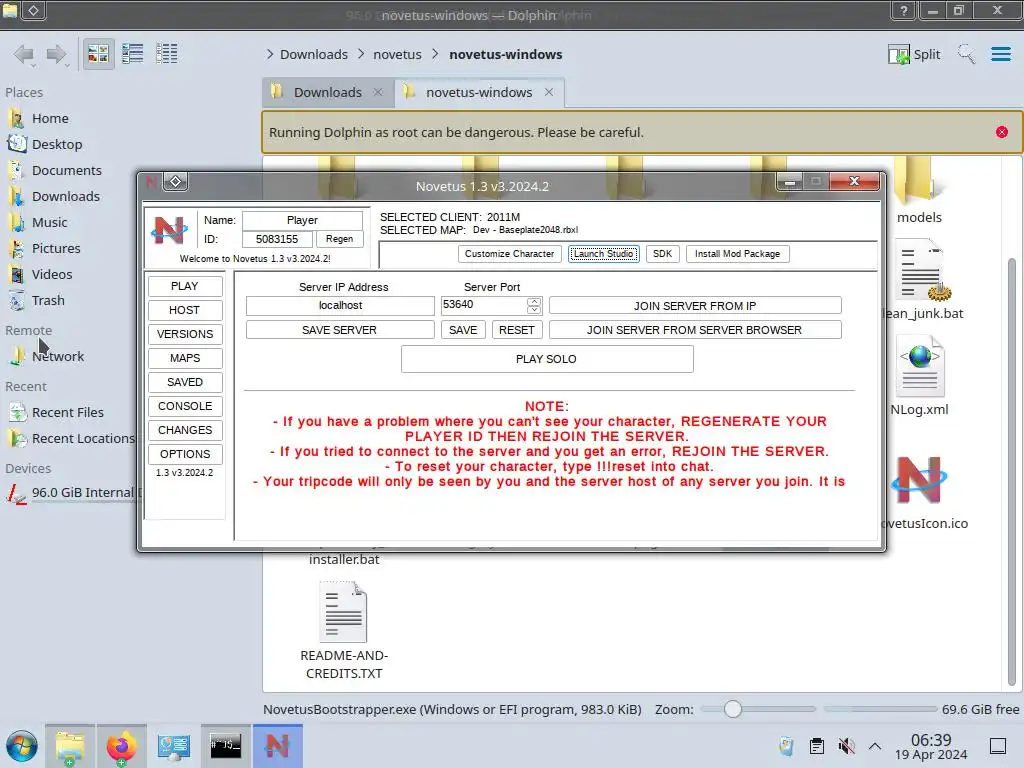Switch Dolphin to icons view mode
1024x768 pixels.
98,54
